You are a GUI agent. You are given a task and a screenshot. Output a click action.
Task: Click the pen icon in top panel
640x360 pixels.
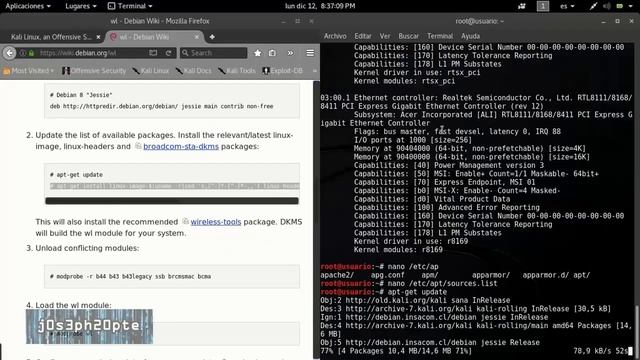click(593, 6)
